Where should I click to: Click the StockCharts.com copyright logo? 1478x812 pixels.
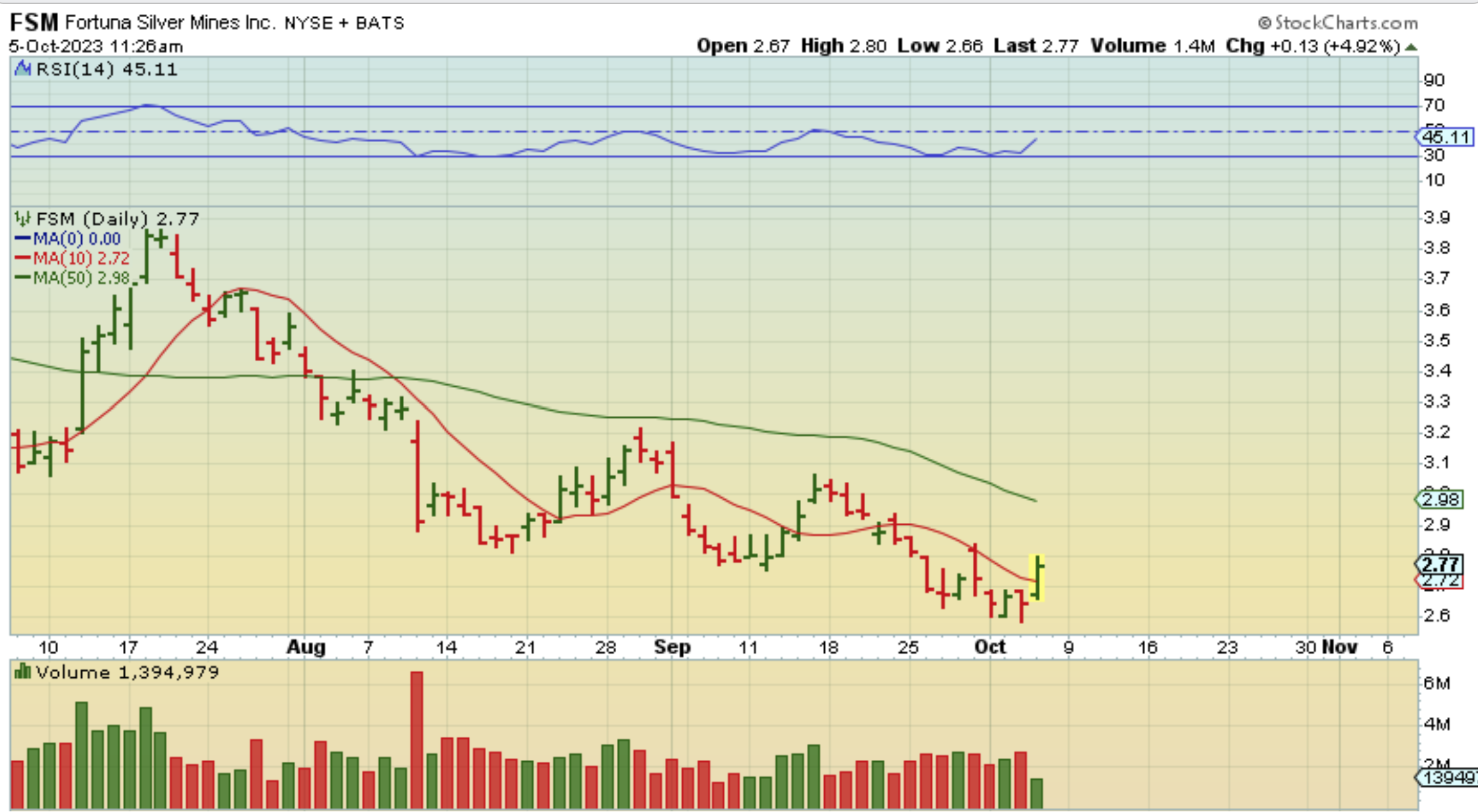1338,23
